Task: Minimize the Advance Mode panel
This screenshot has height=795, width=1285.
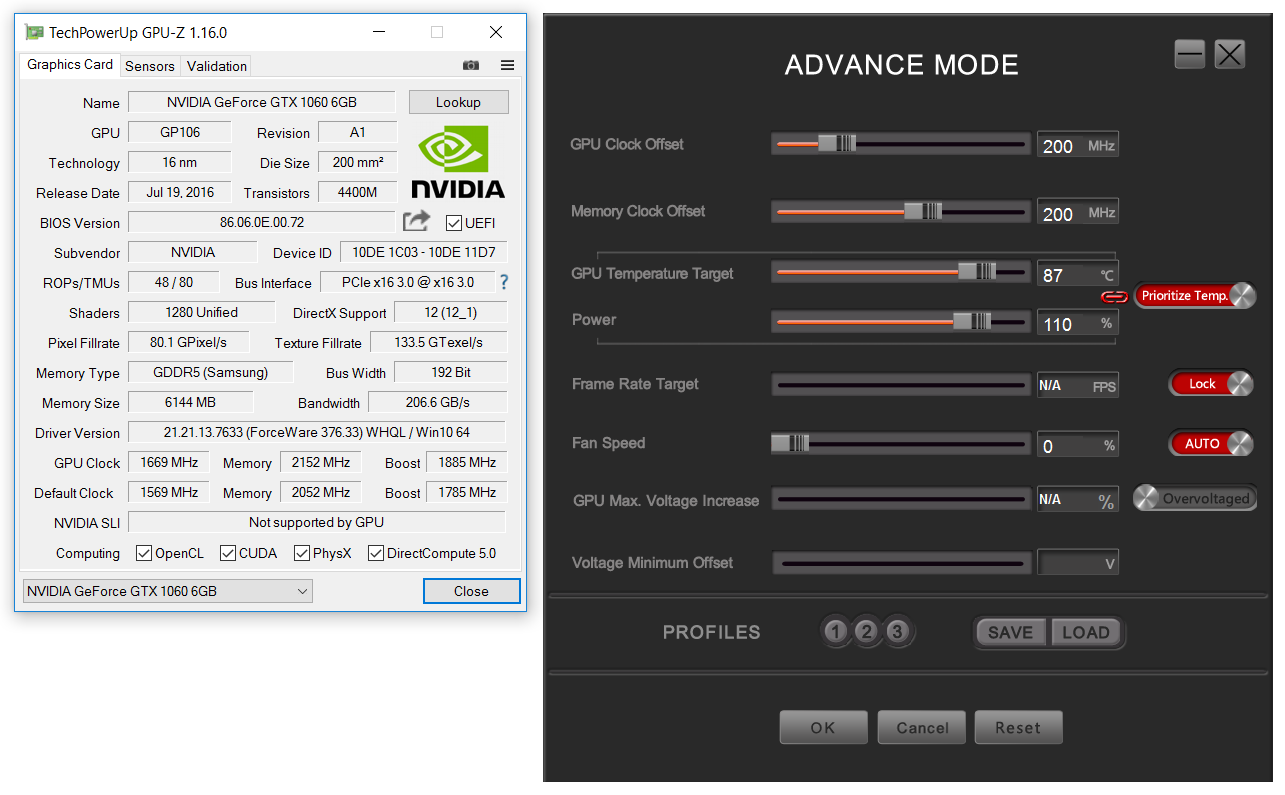Action: point(1189,54)
